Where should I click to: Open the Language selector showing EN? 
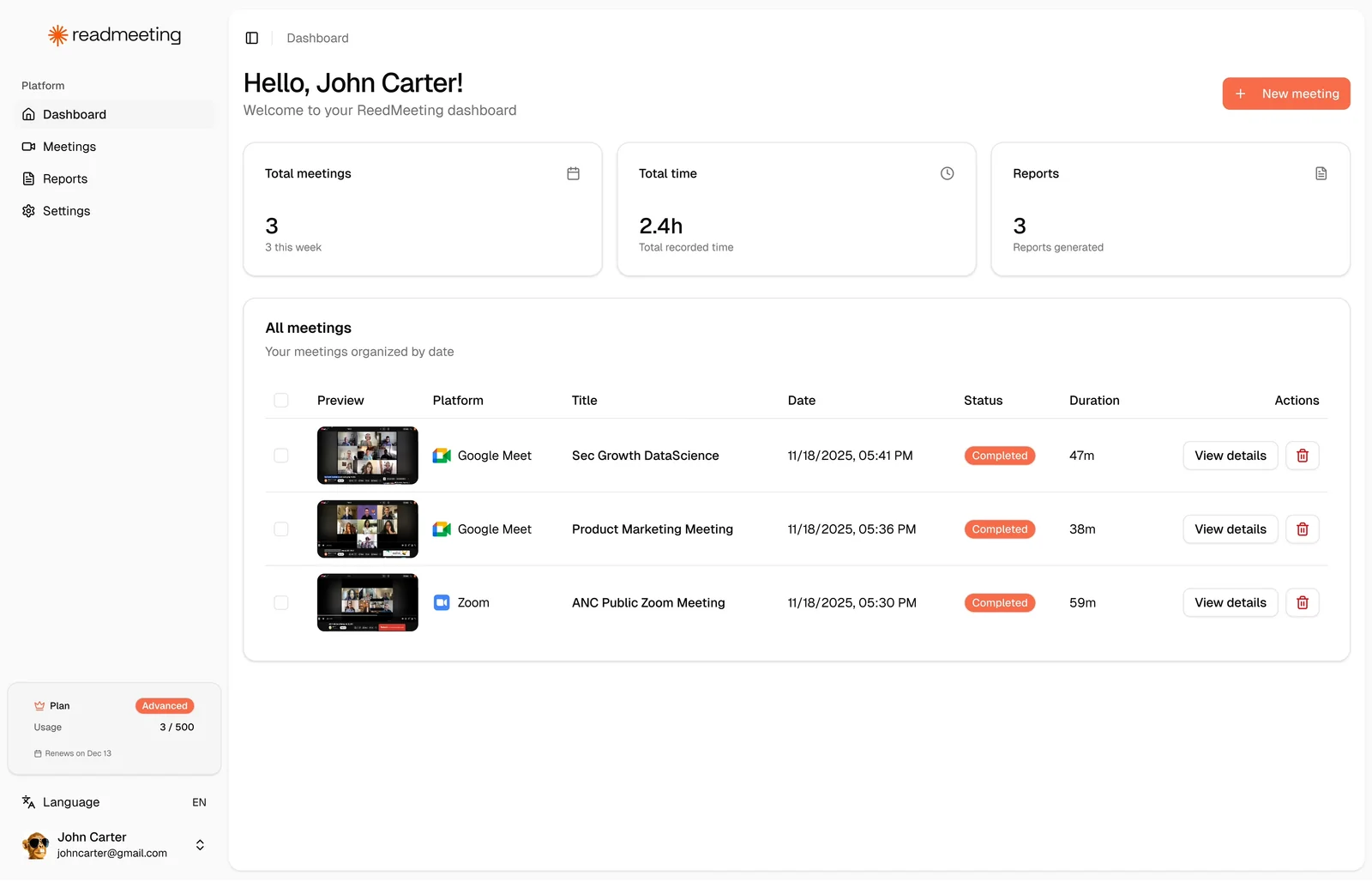(x=114, y=802)
